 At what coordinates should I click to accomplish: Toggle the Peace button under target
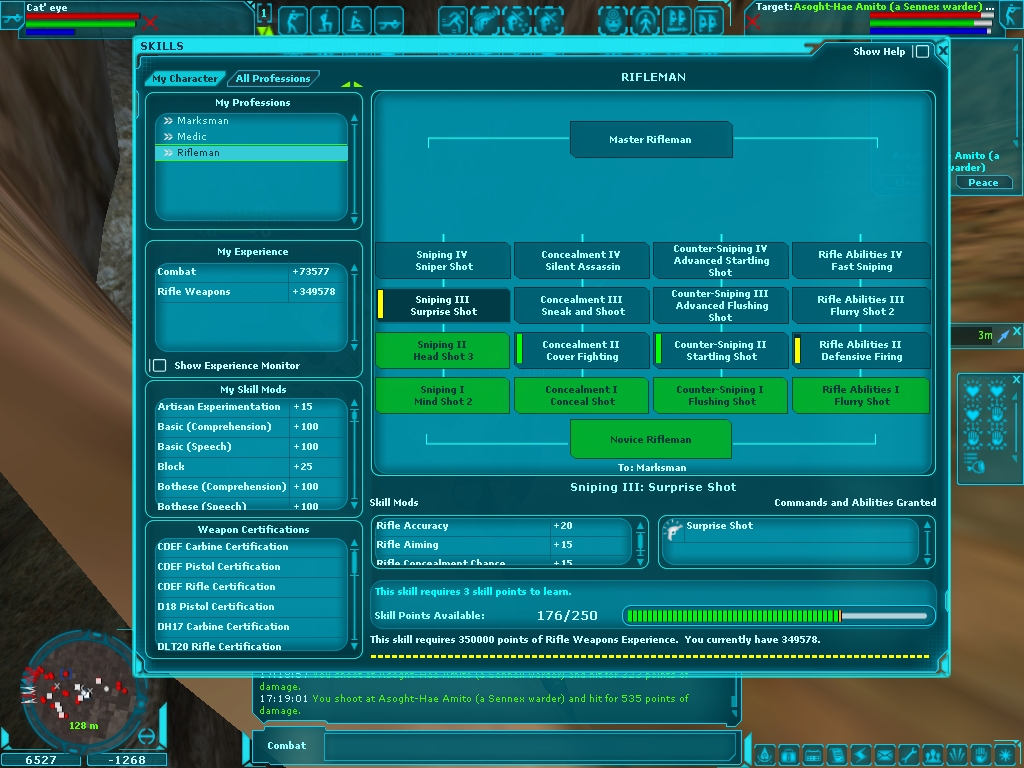pyautogui.click(x=982, y=183)
